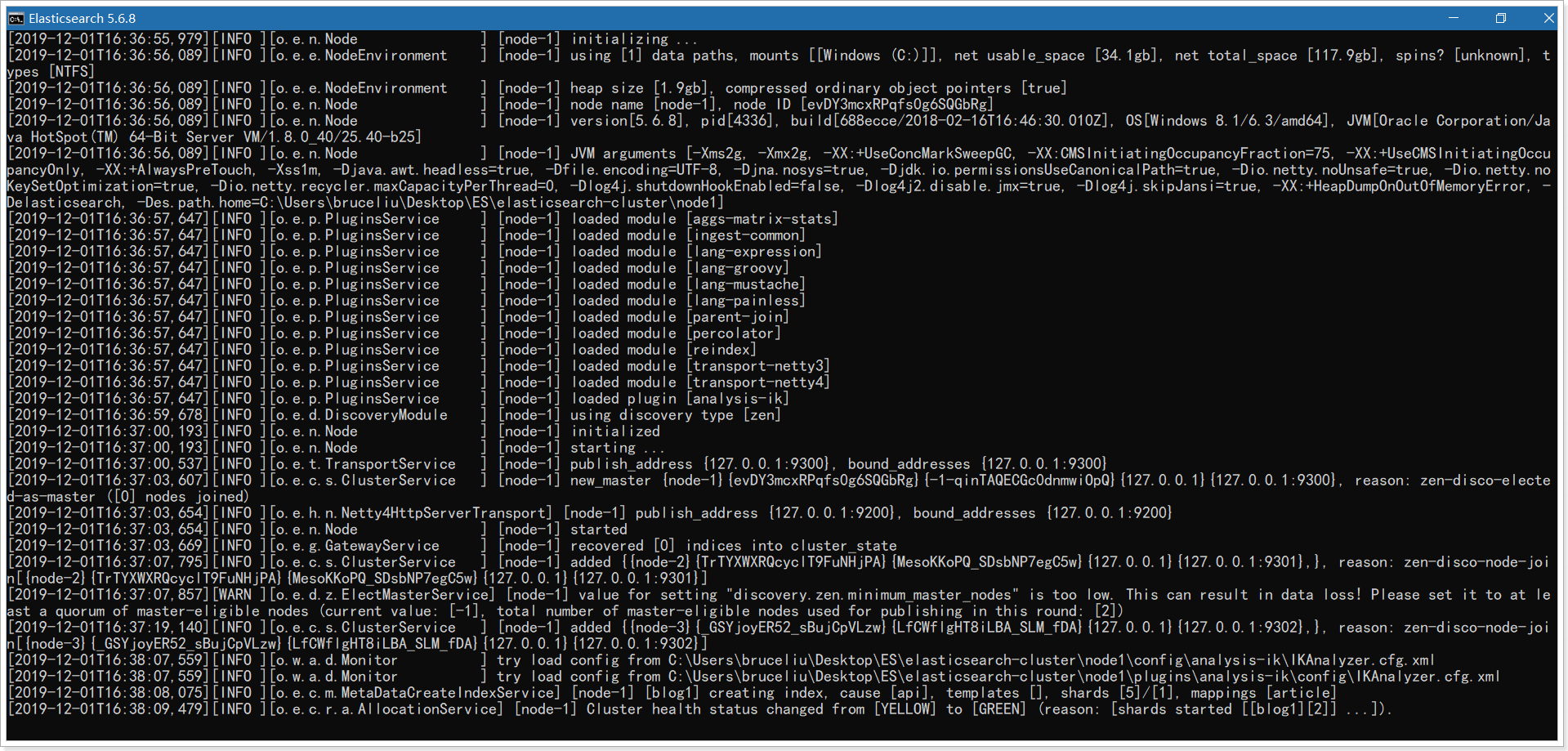Click the "[transport-netty4]" module name
Image resolution: width=1568 pixels, height=751 pixels.
(757, 382)
